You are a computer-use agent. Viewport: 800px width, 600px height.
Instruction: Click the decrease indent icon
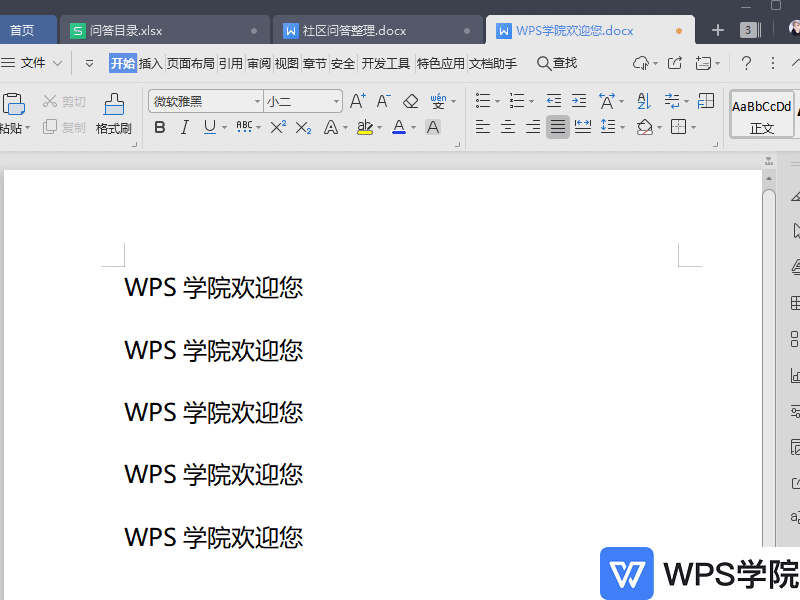(554, 101)
